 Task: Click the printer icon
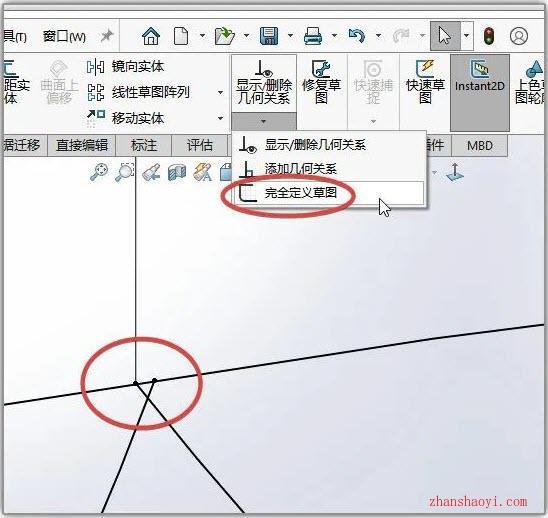(x=313, y=36)
